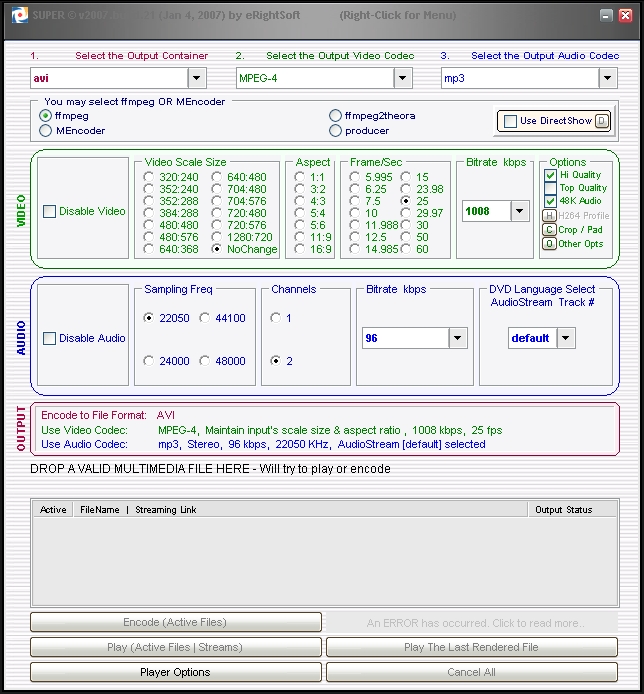The image size is (644, 694).
Task: Toggle the Disable Video checkbox
Action: [49, 211]
